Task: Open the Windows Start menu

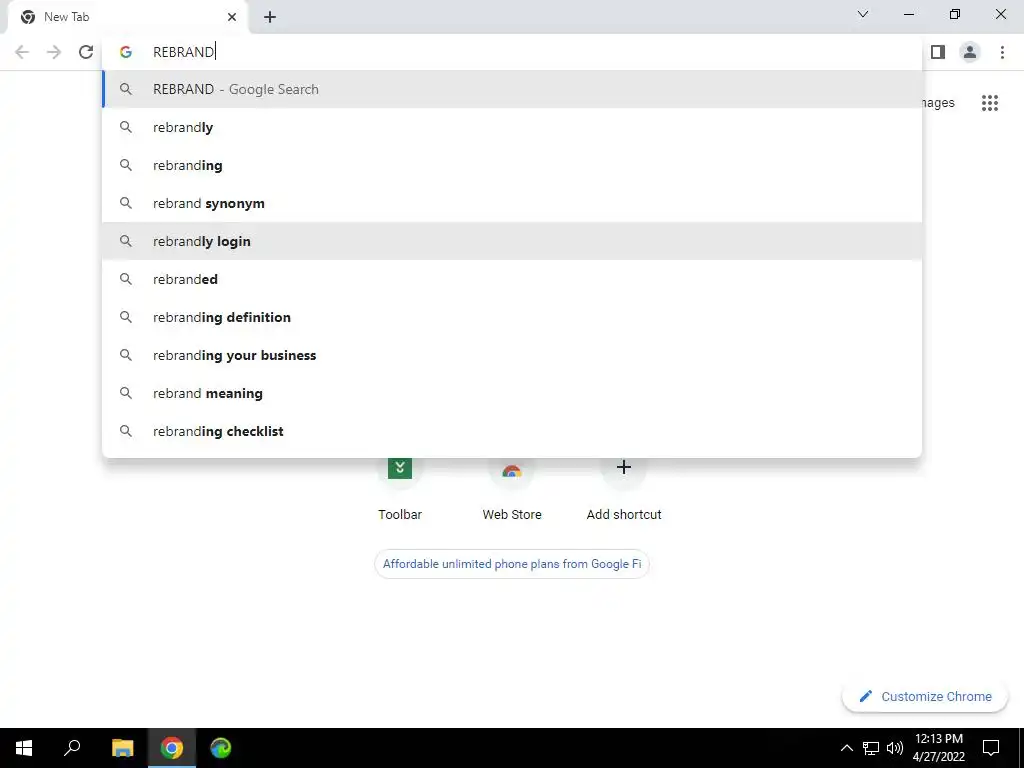Action: tap(24, 748)
